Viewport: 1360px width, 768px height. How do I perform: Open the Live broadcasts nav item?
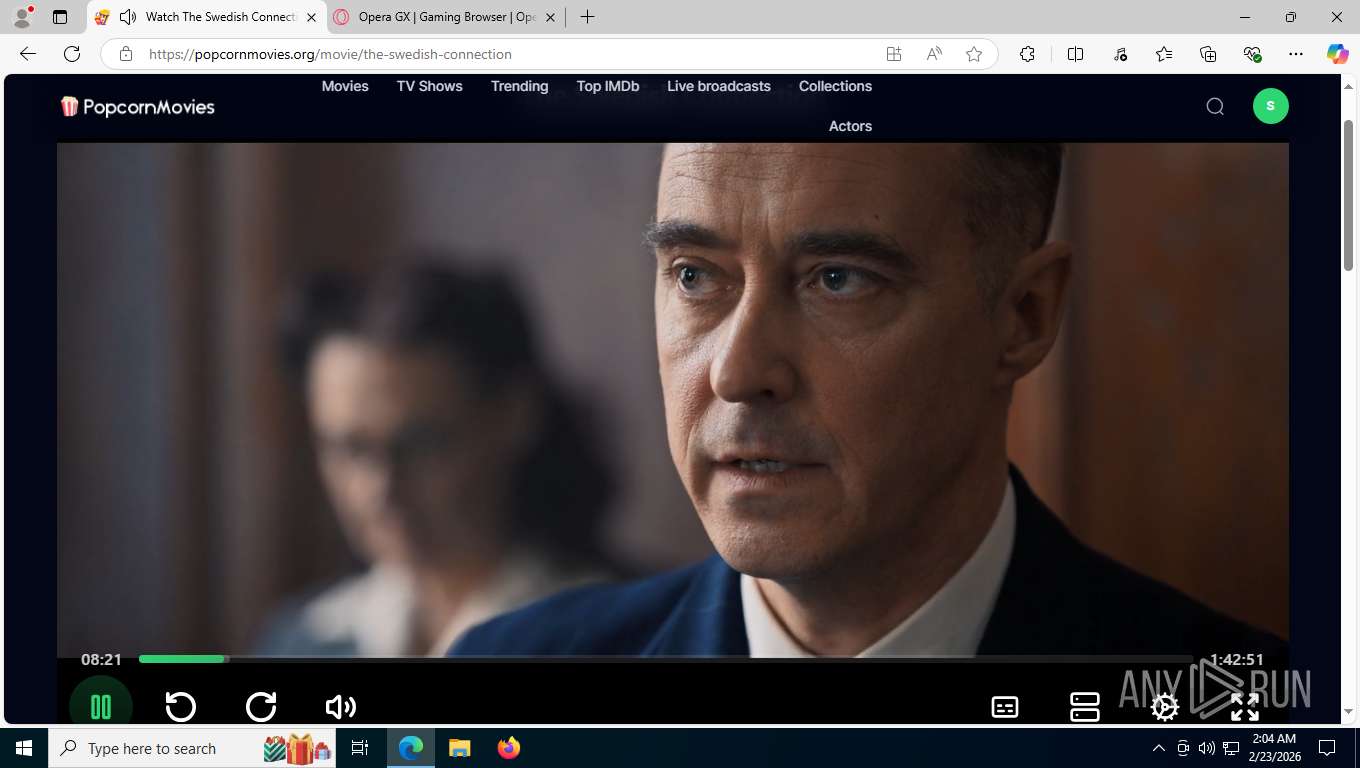coord(719,86)
